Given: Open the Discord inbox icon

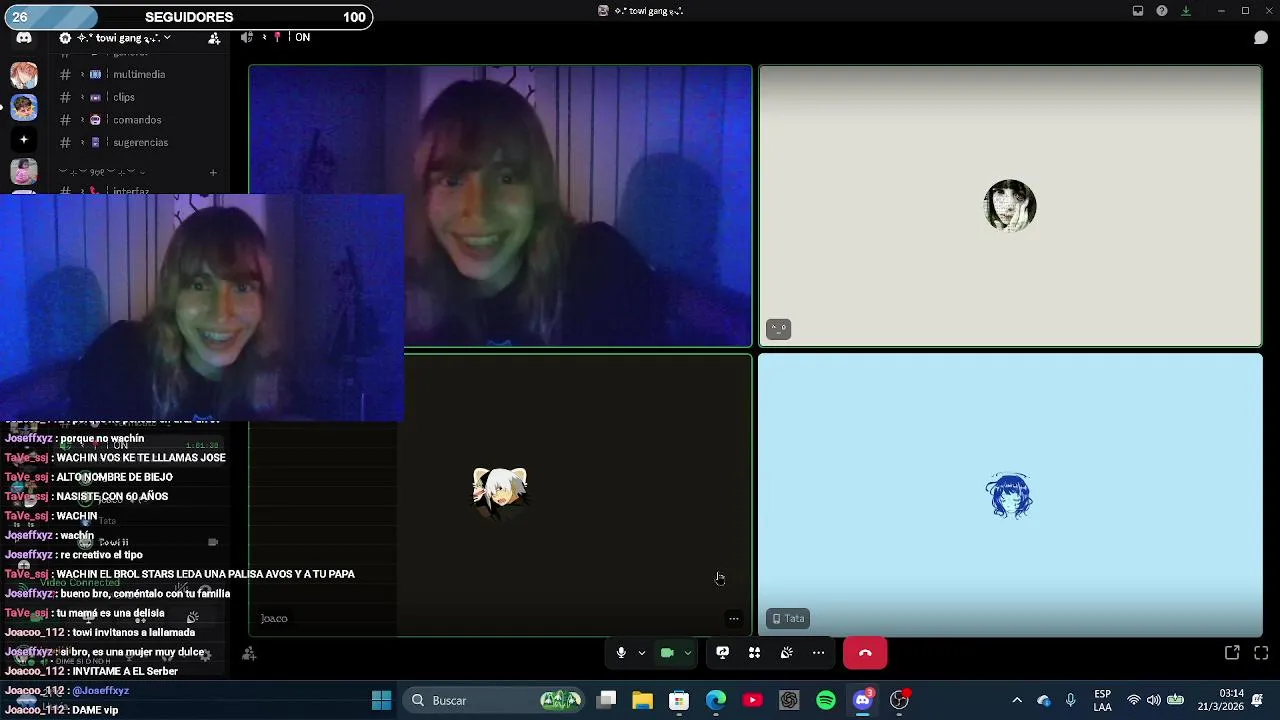Looking at the screenshot, I should 1138,11.
